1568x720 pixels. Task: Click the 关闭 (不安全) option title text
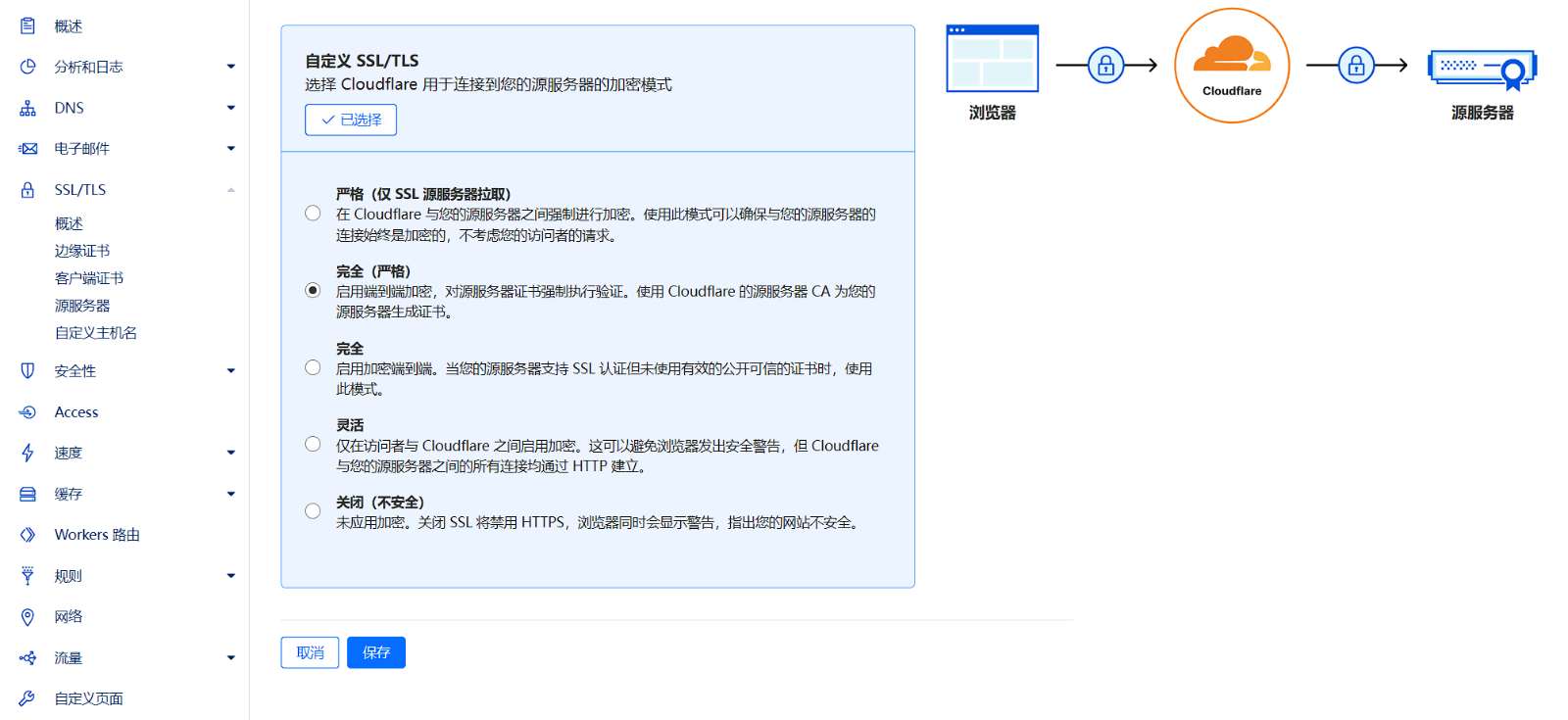(380, 503)
